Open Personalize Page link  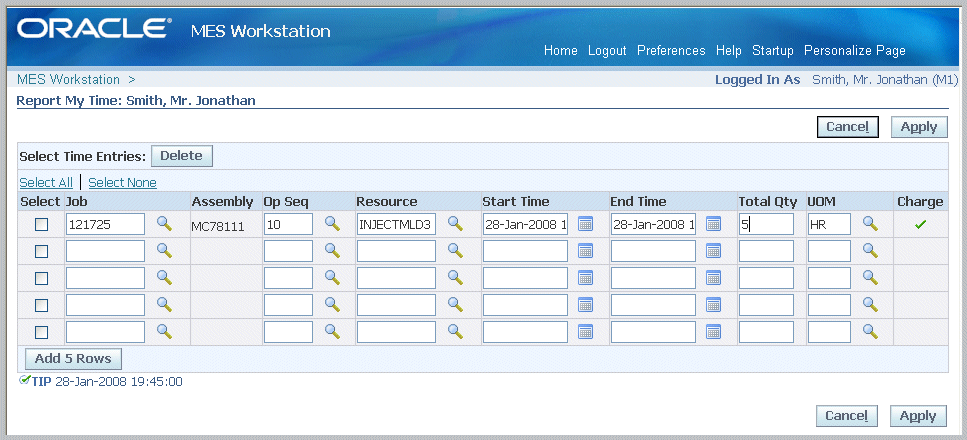pos(855,51)
